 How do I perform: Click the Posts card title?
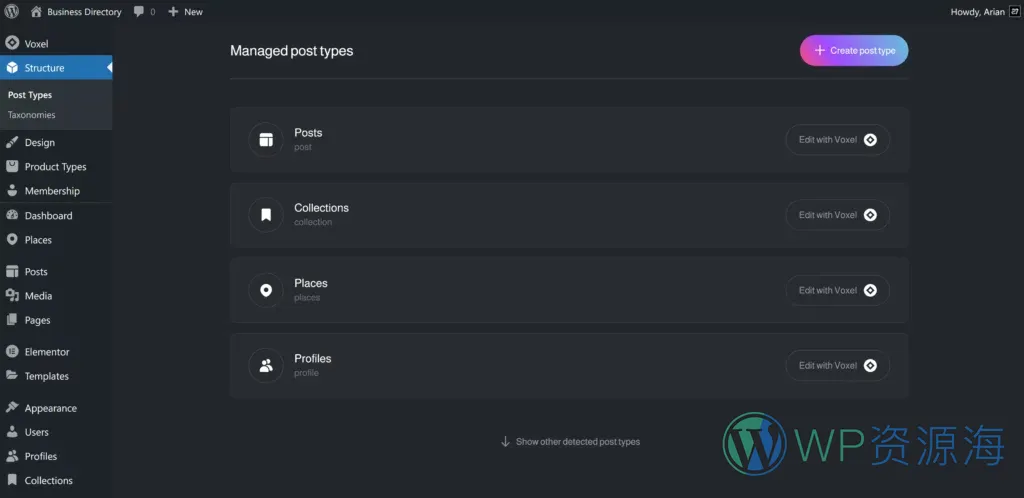pyautogui.click(x=308, y=132)
